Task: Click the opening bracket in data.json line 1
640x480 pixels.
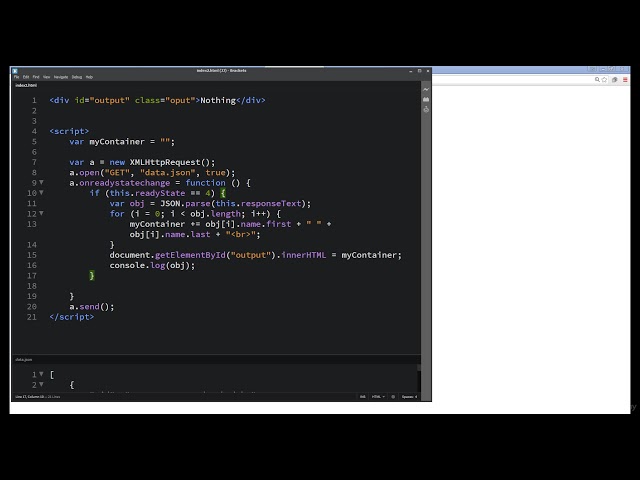Action: coord(52,374)
